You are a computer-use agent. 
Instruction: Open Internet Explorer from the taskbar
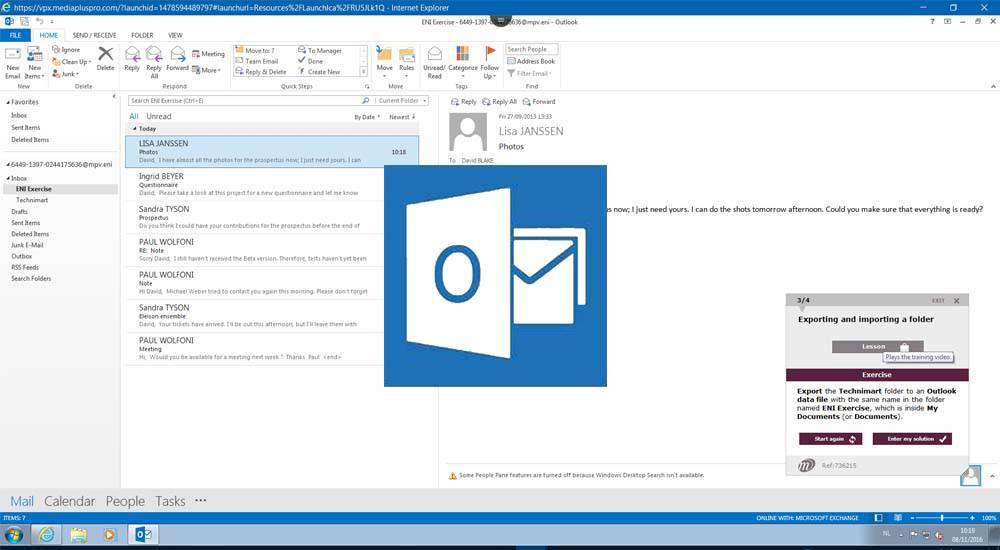pyautogui.click(x=46, y=534)
